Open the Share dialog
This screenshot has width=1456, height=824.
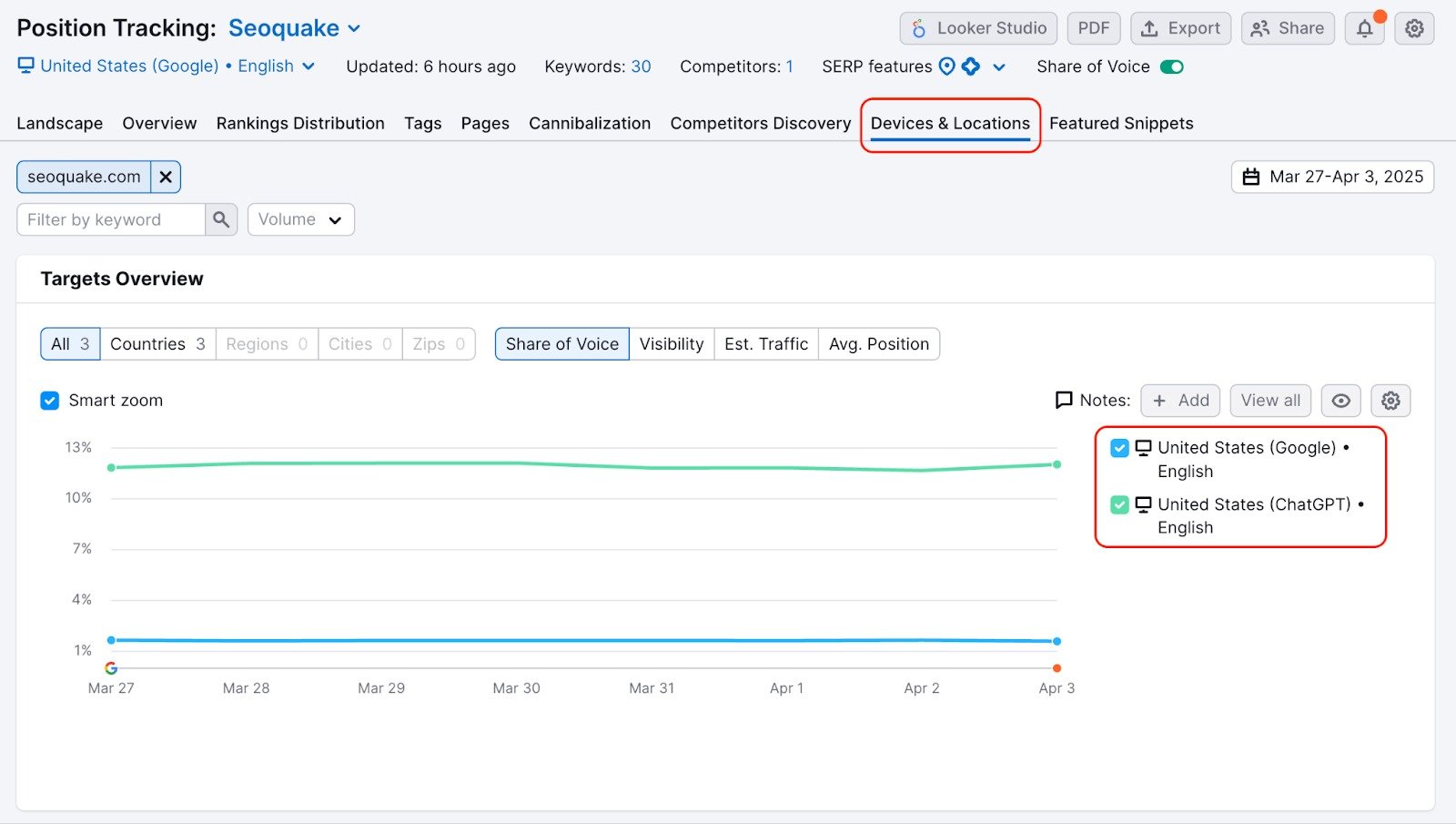click(x=1287, y=27)
